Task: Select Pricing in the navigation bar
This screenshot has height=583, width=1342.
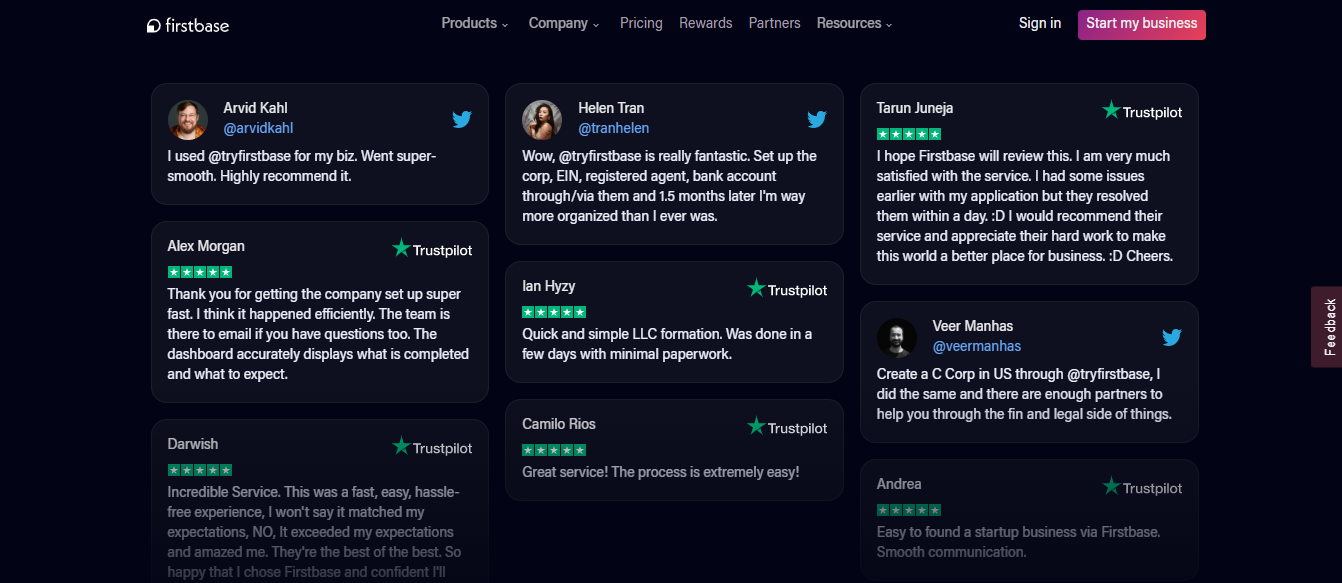Action: pyautogui.click(x=641, y=22)
